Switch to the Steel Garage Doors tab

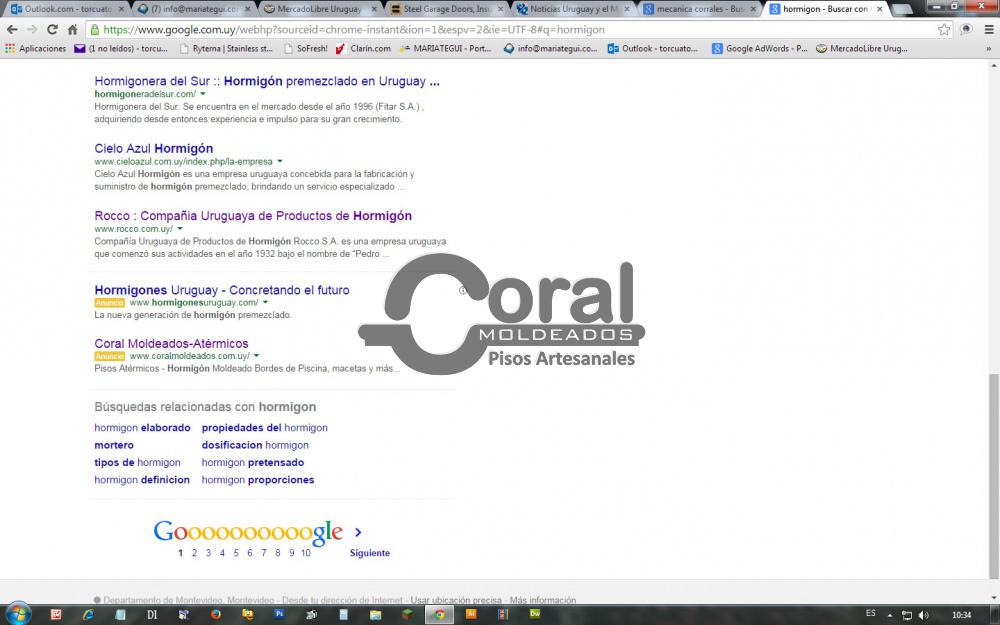[446, 9]
